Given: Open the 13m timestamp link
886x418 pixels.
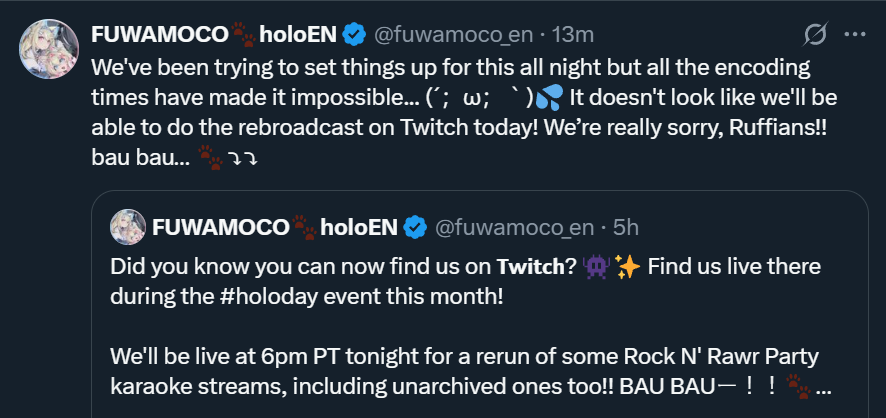Looking at the screenshot, I should [x=574, y=35].
